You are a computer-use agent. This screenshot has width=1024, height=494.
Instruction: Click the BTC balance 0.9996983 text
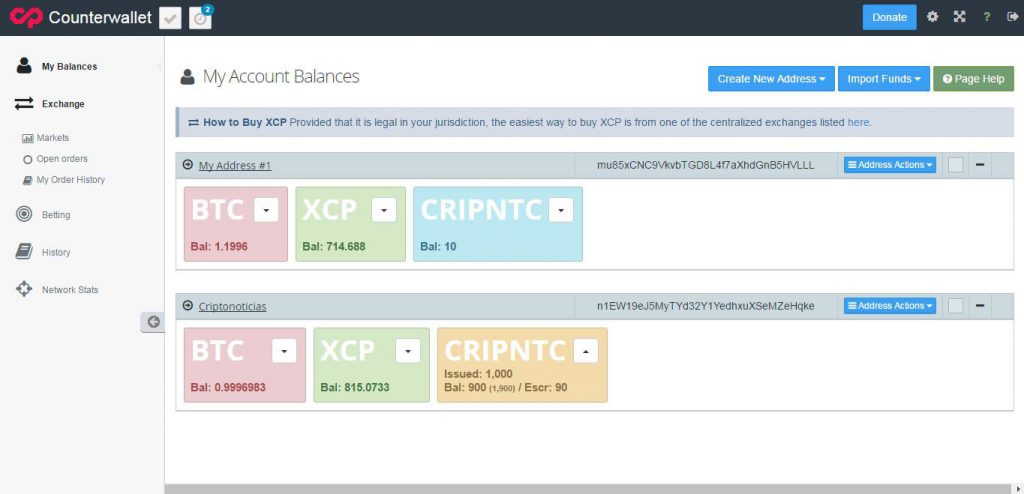click(x=229, y=387)
